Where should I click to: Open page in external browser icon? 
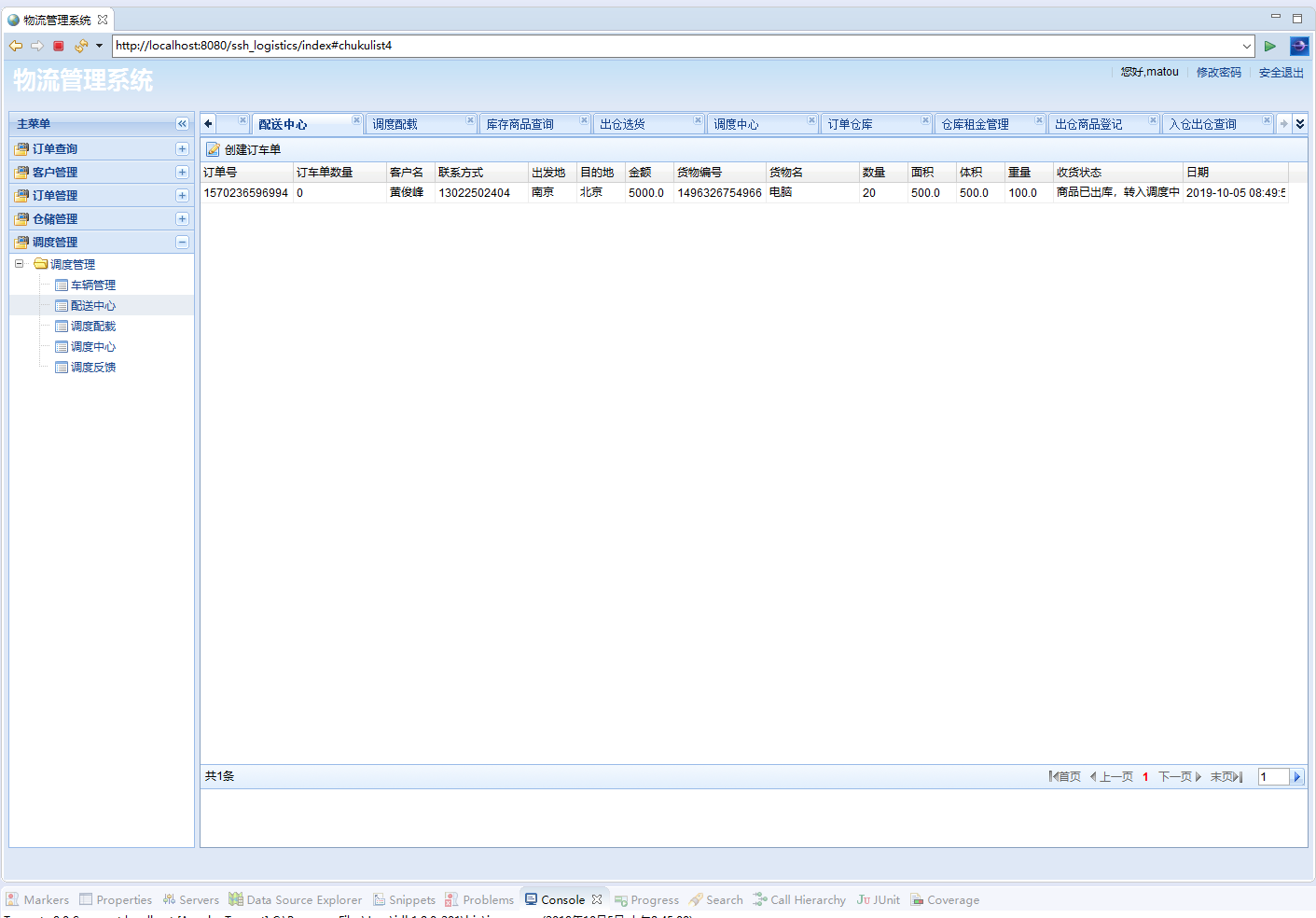pyautogui.click(x=1299, y=46)
